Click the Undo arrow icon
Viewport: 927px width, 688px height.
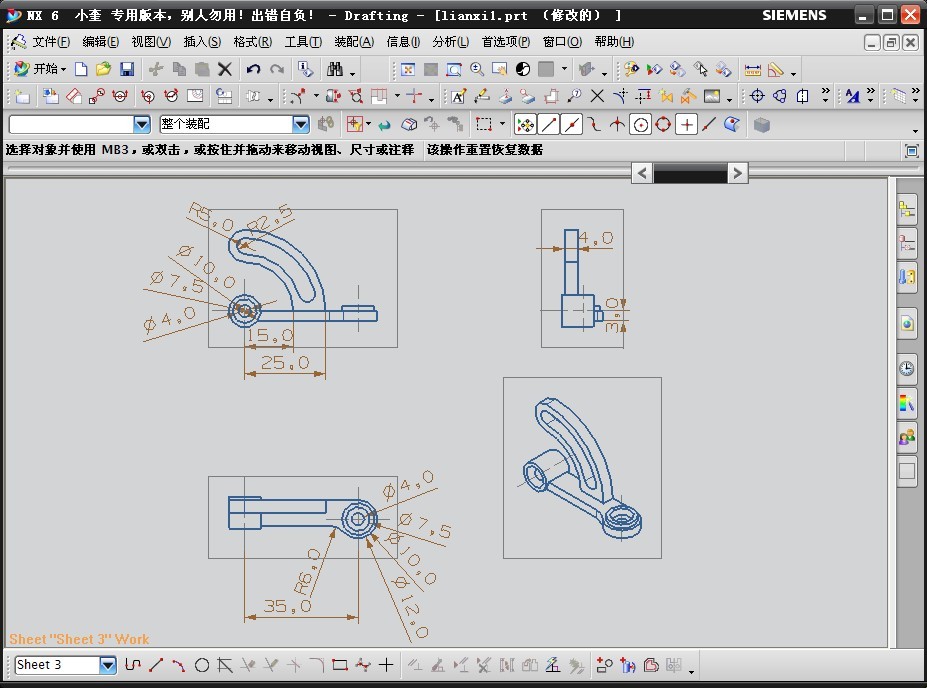point(253,69)
